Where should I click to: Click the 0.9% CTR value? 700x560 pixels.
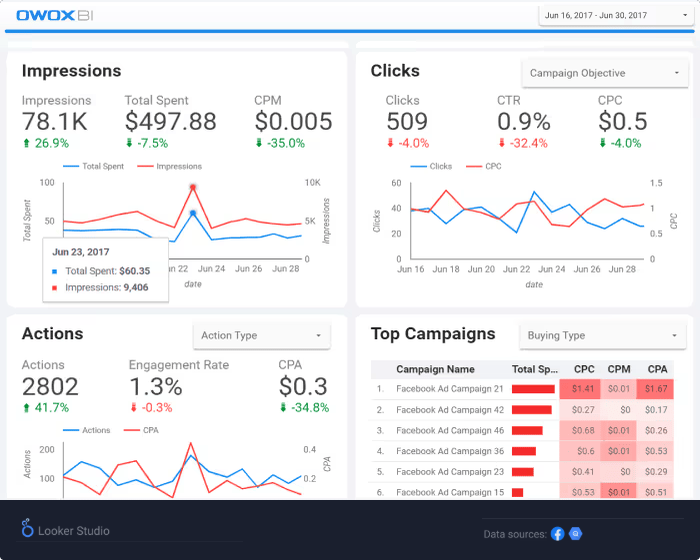524,121
